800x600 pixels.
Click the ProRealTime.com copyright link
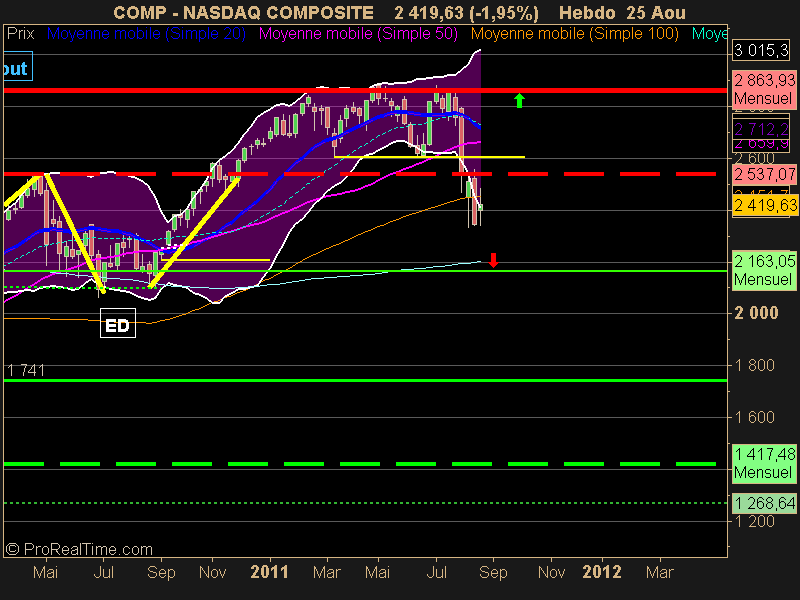pyautogui.click(x=80, y=549)
